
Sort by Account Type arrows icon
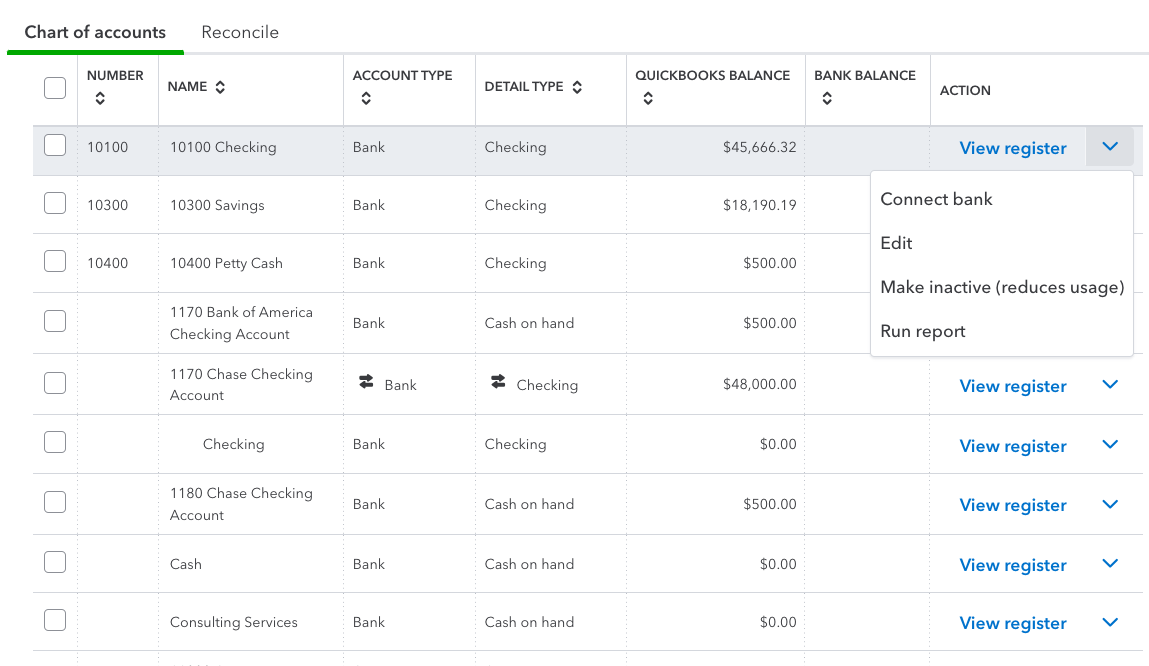pos(366,99)
